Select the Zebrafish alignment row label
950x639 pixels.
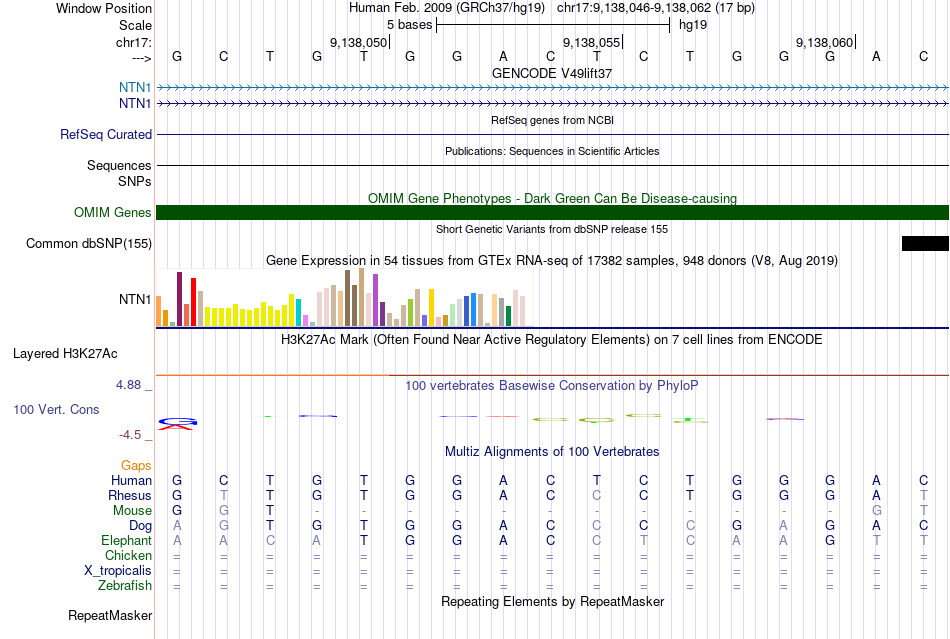[125, 586]
